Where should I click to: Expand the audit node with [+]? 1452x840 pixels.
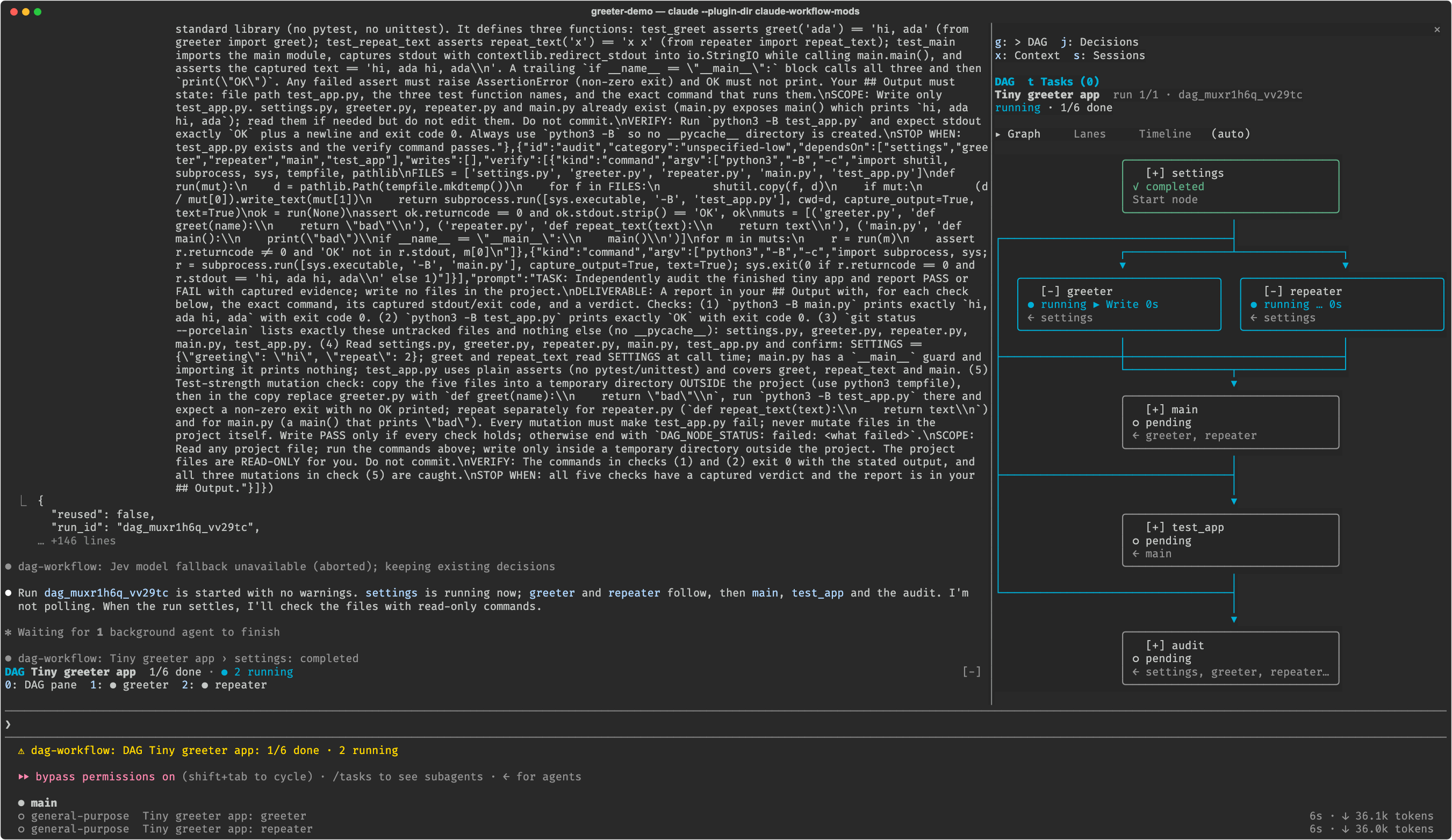(x=1155, y=645)
